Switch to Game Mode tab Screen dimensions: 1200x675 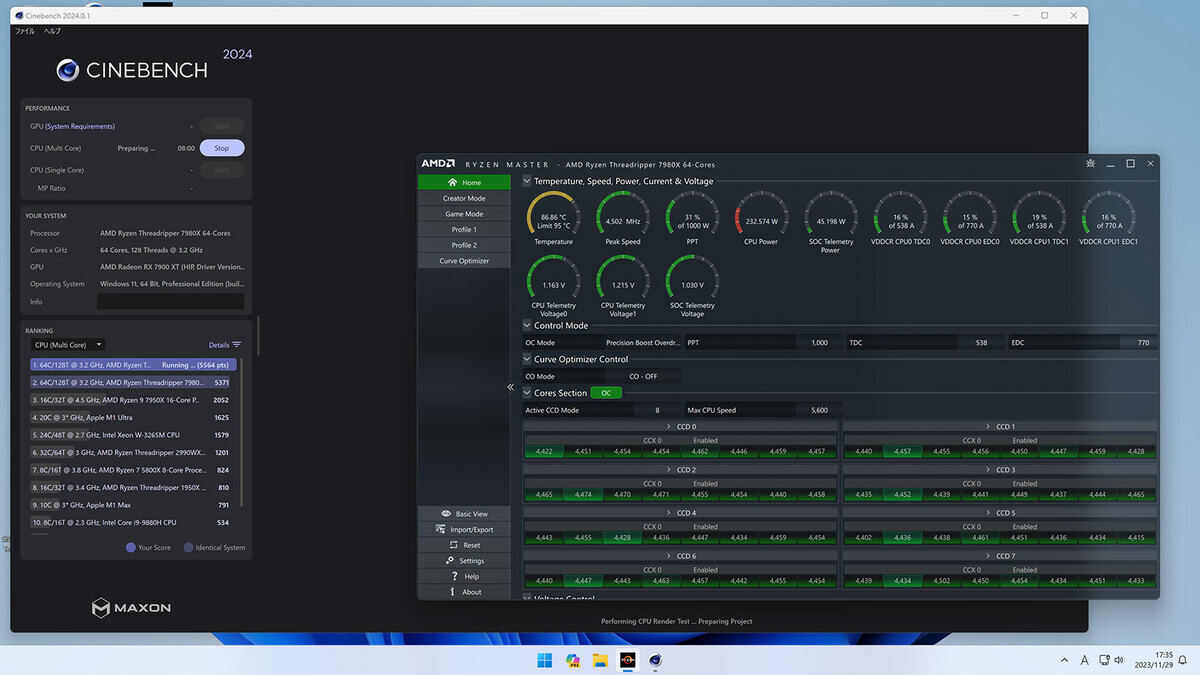pyautogui.click(x=464, y=214)
